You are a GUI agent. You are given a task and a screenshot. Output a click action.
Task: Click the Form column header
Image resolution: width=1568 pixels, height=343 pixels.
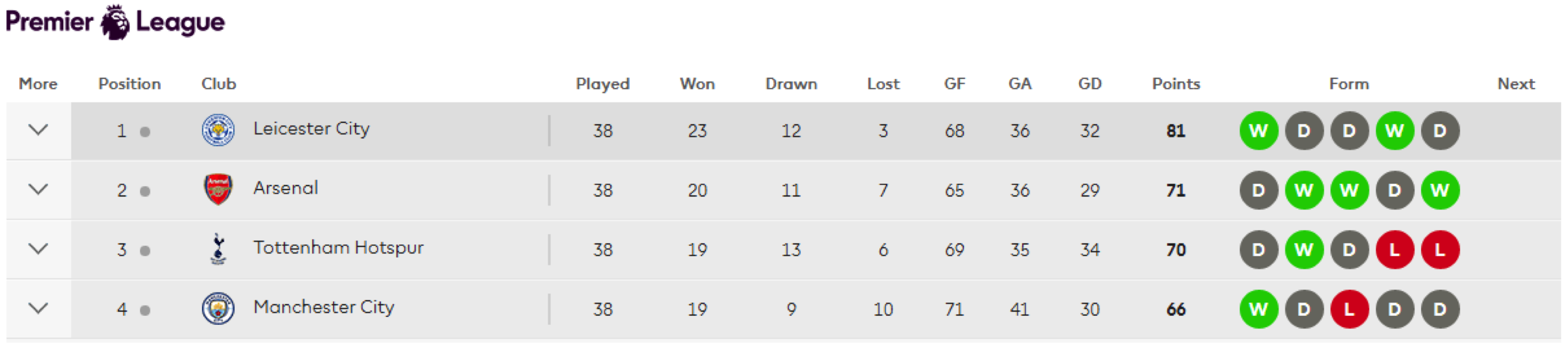[x=1349, y=84]
